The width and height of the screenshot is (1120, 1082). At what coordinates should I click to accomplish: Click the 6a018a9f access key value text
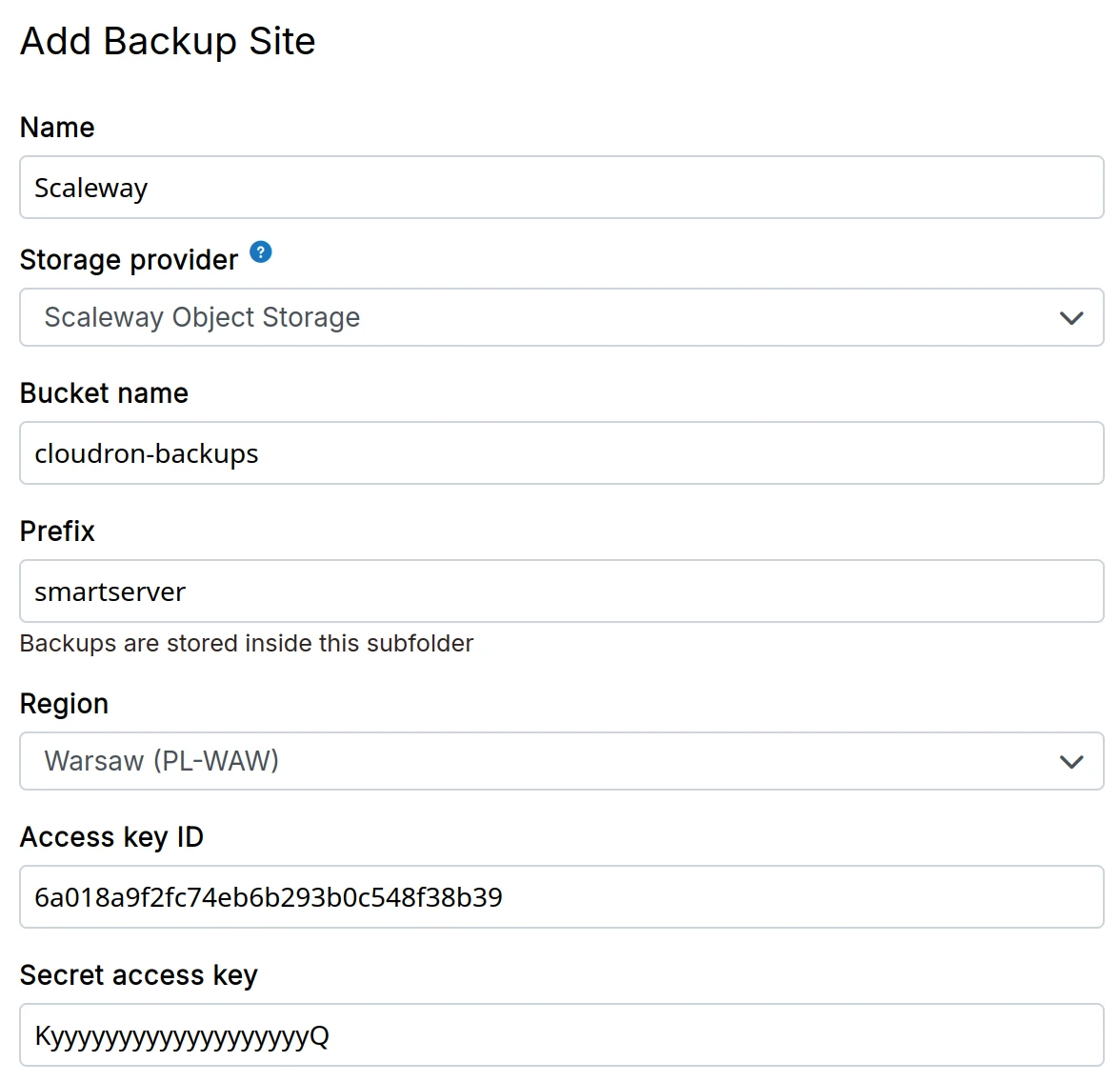pos(269,897)
